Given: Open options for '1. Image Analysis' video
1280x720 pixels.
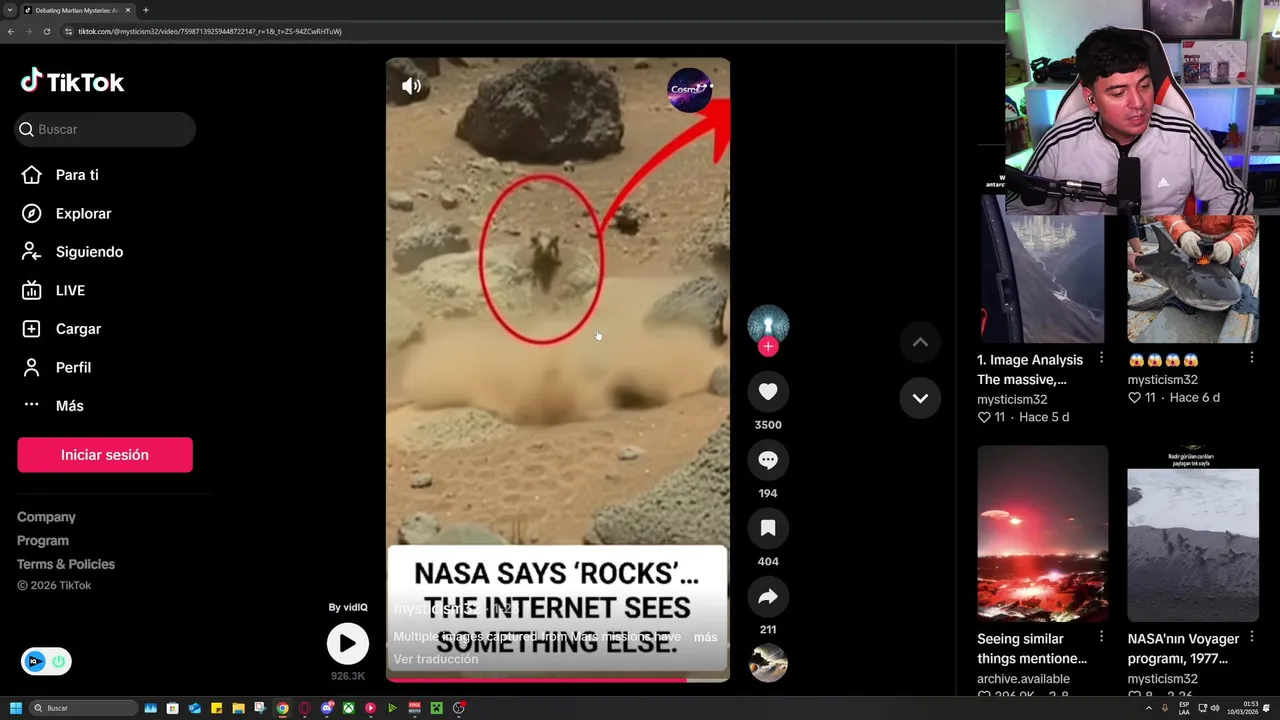Looking at the screenshot, I should click(1101, 358).
